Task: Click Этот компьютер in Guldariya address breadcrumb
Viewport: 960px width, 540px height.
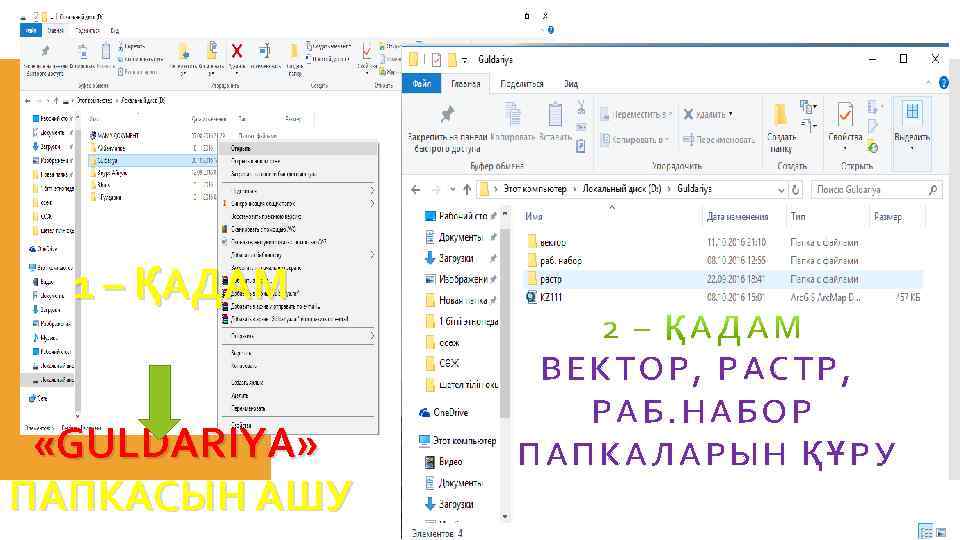Action: pyautogui.click(x=535, y=189)
